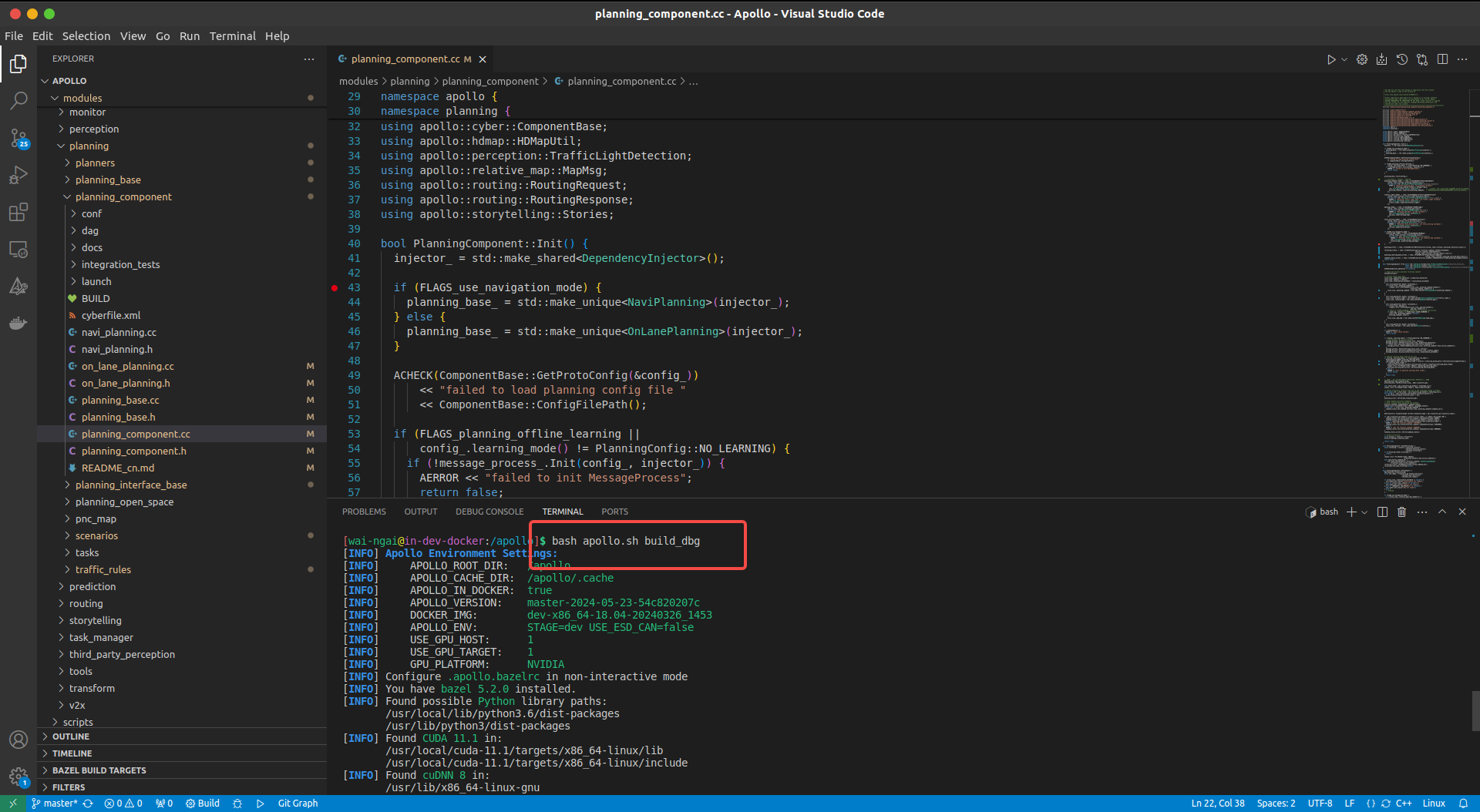This screenshot has width=1480, height=812.
Task: Open the Terminal menu
Action: tap(233, 35)
